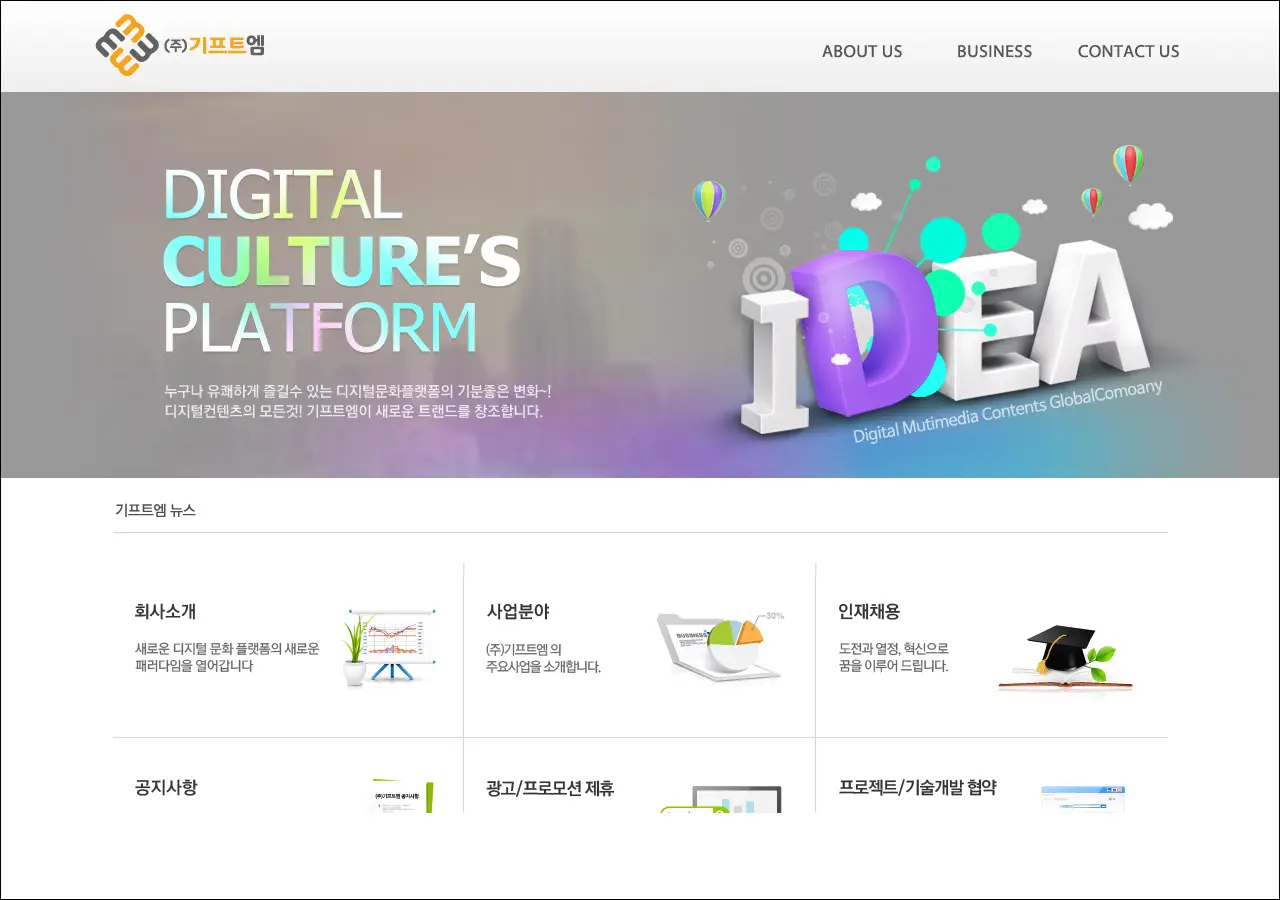Screen dimensions: 1280x900
Task: Click the graduation cap icon
Action: 1064,657
